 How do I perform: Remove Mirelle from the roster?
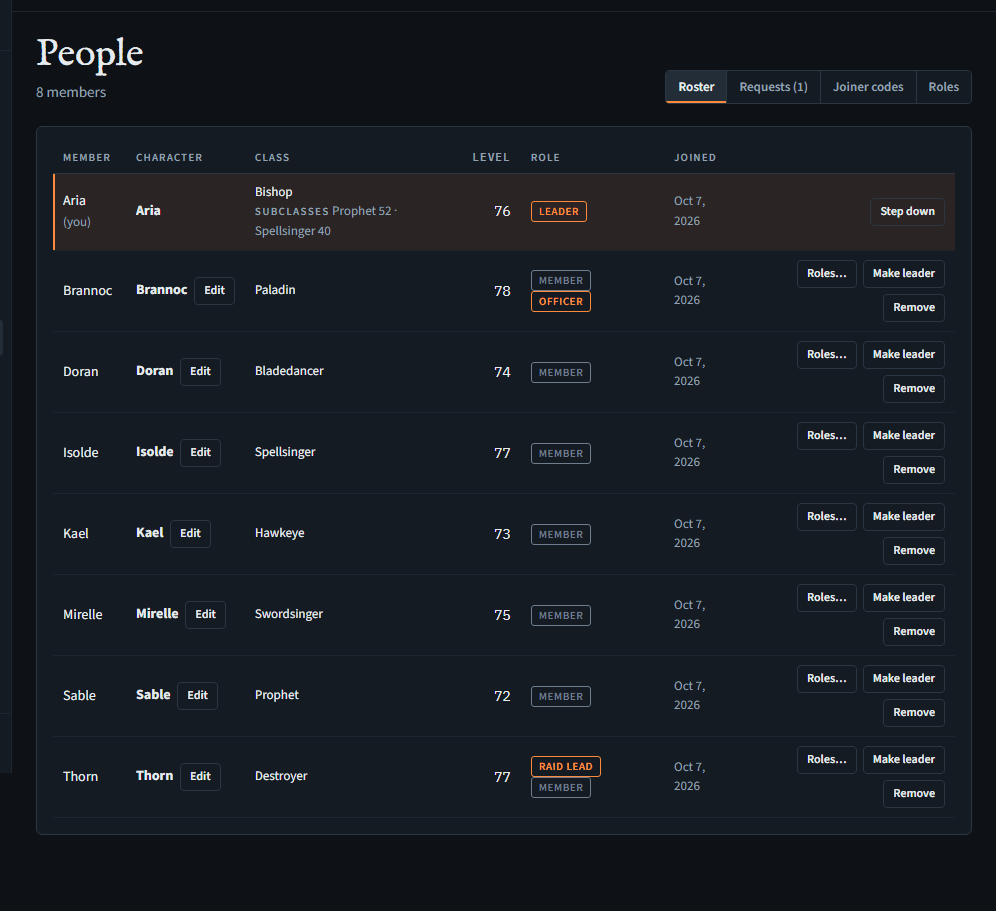[x=913, y=631]
